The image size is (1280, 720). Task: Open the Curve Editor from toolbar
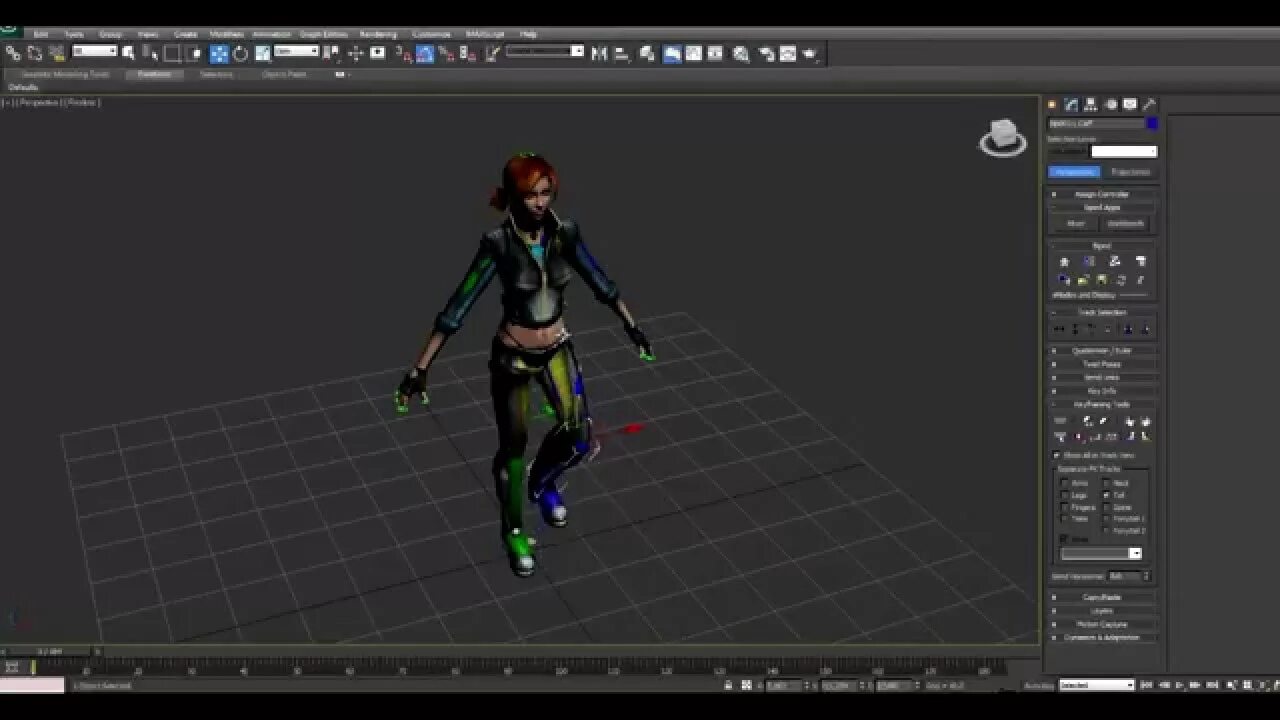tap(694, 53)
